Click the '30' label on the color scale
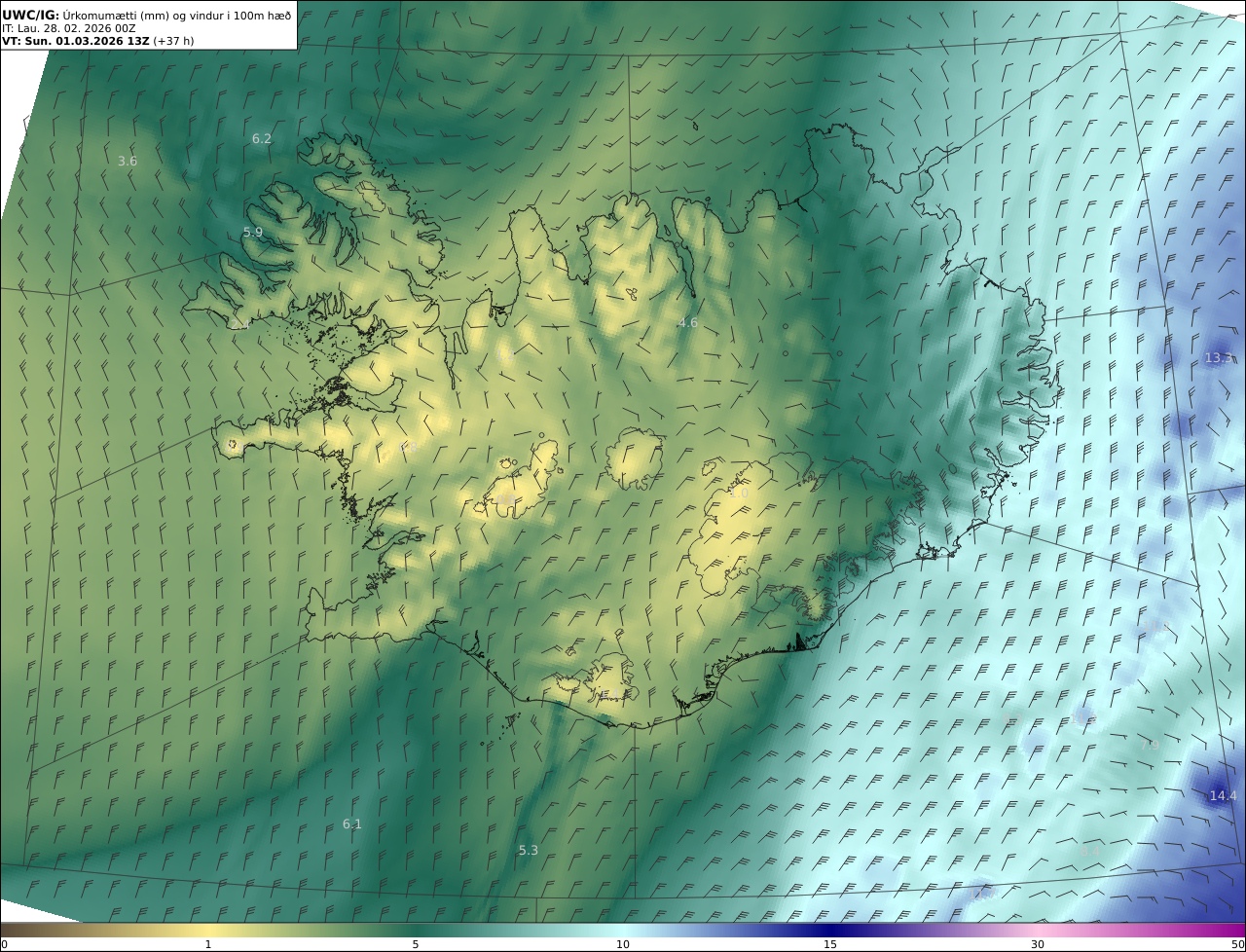 [x=1038, y=944]
